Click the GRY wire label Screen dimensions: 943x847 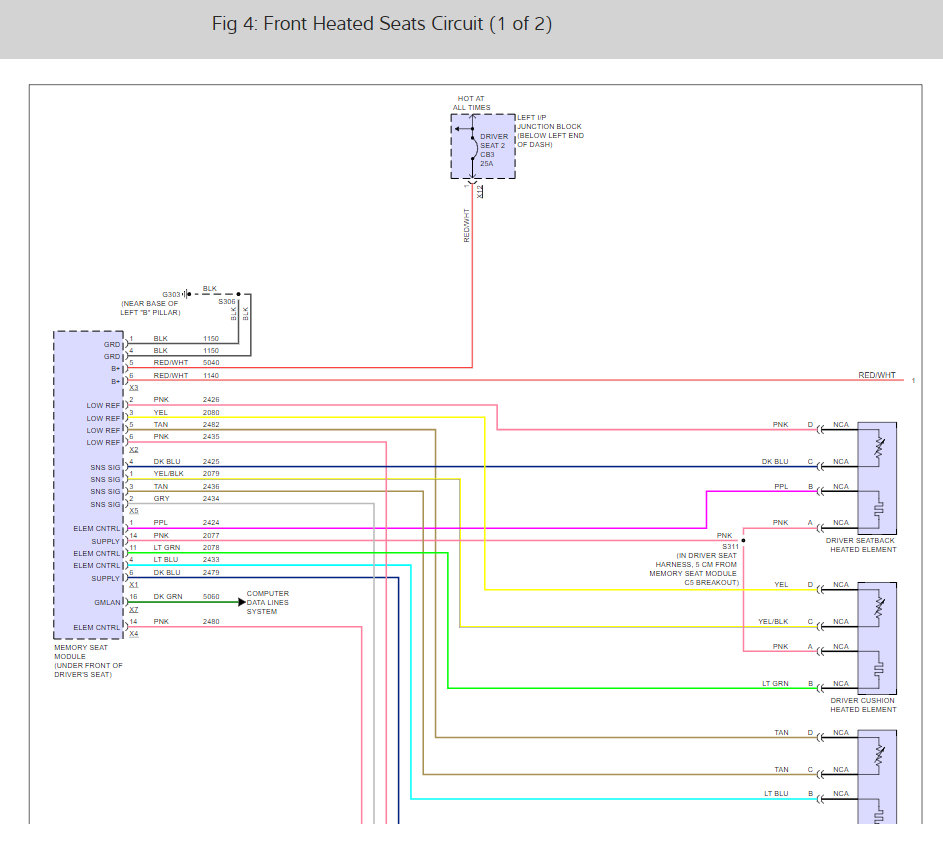(x=161, y=499)
